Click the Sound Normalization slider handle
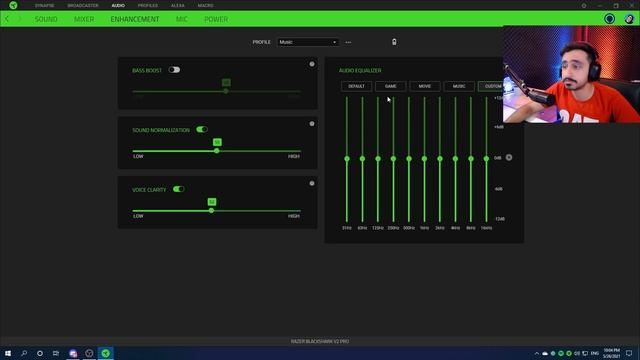Screen dimensions: 640x360 pos(217,151)
